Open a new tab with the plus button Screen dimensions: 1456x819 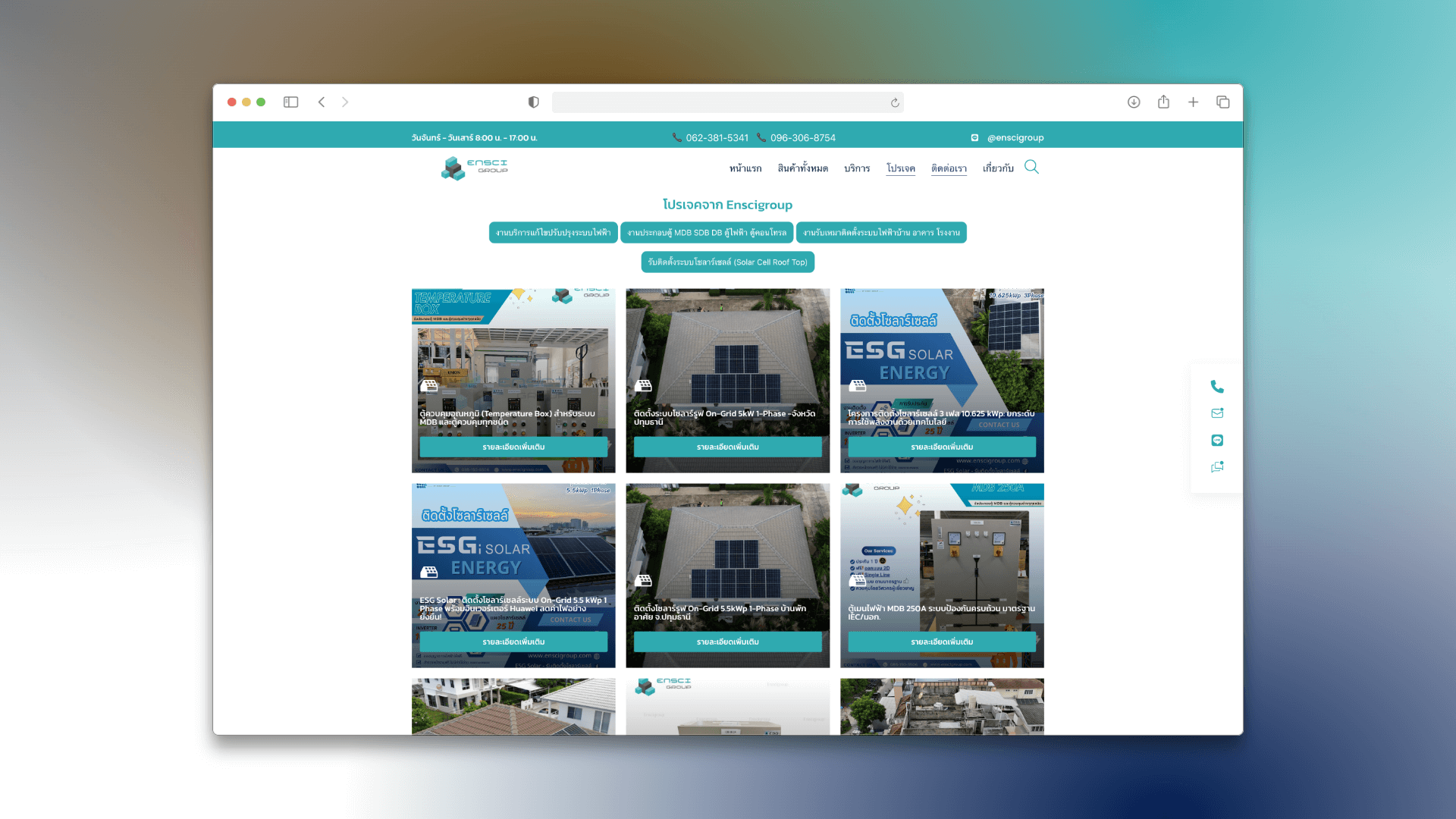coord(1193,102)
